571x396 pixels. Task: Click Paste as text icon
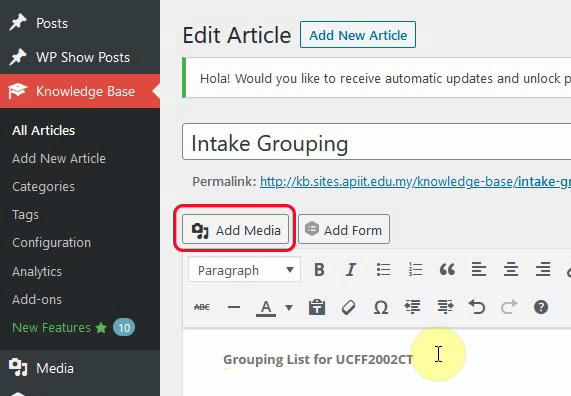point(317,307)
